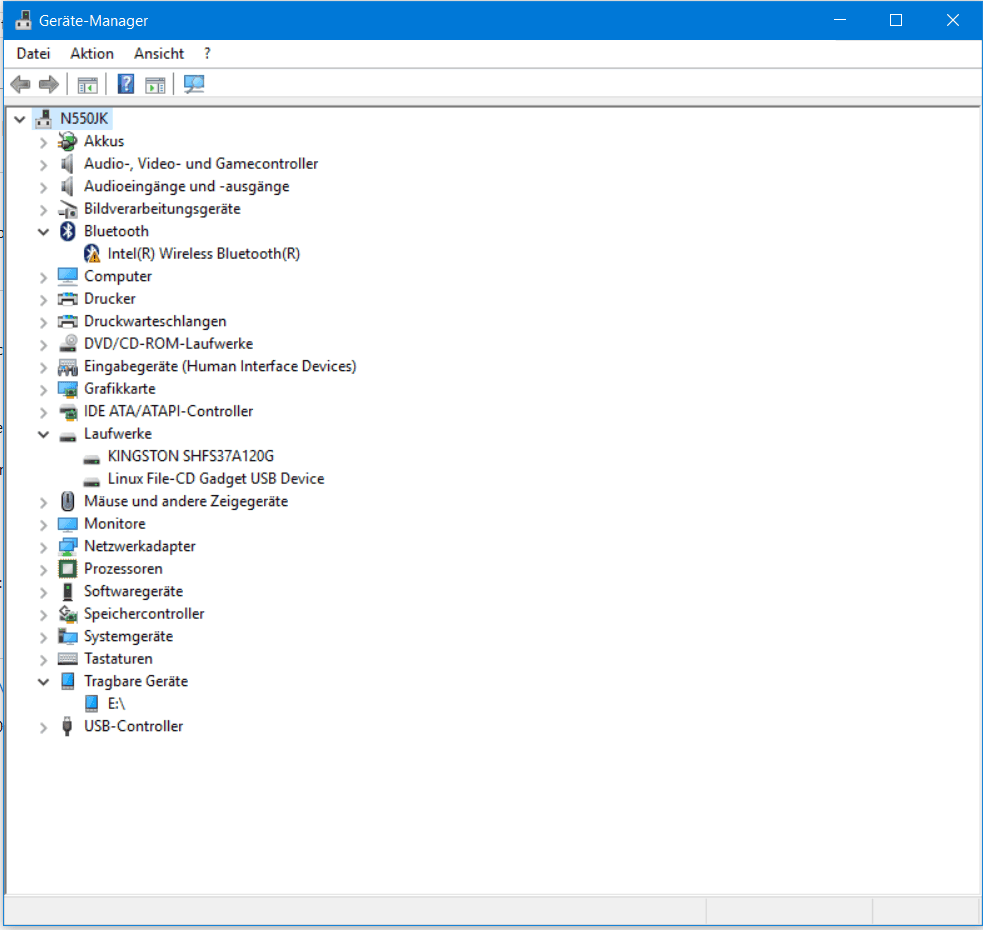Click the Systemgeräte folder icon
The image size is (983, 930).
(x=68, y=637)
